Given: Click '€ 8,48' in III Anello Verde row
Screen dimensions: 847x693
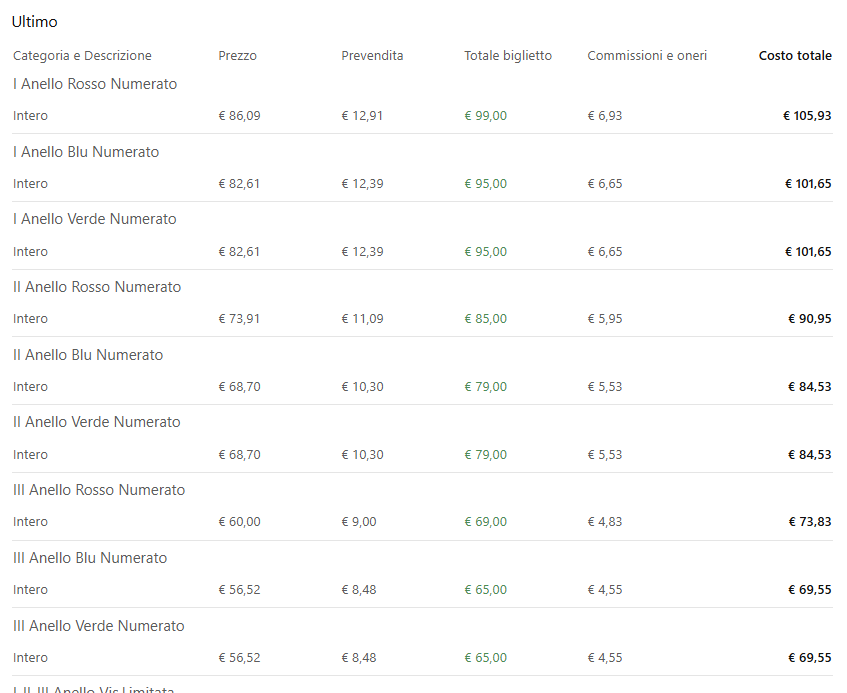Looking at the screenshot, I should pos(359,658).
